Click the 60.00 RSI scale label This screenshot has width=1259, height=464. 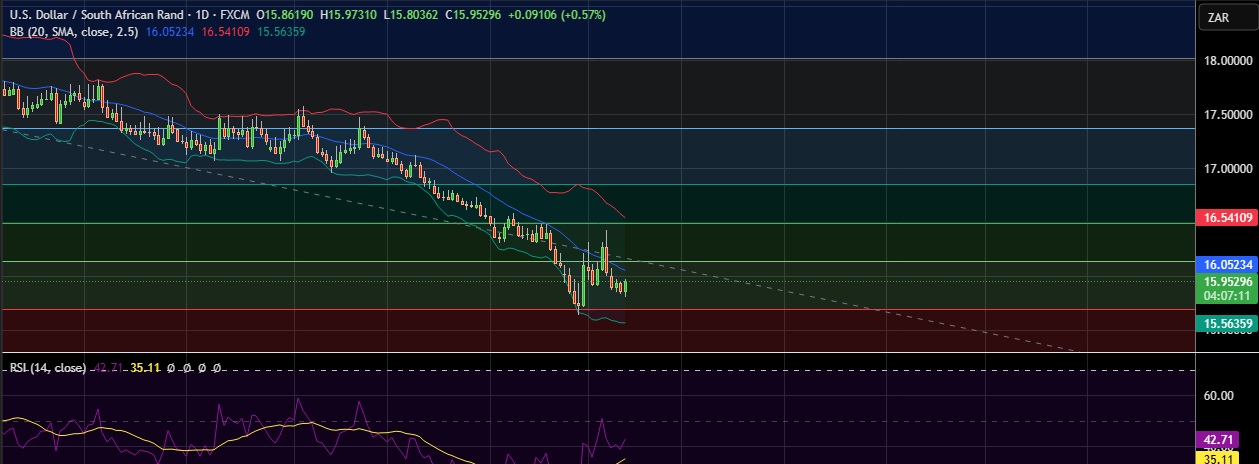tap(1217, 396)
